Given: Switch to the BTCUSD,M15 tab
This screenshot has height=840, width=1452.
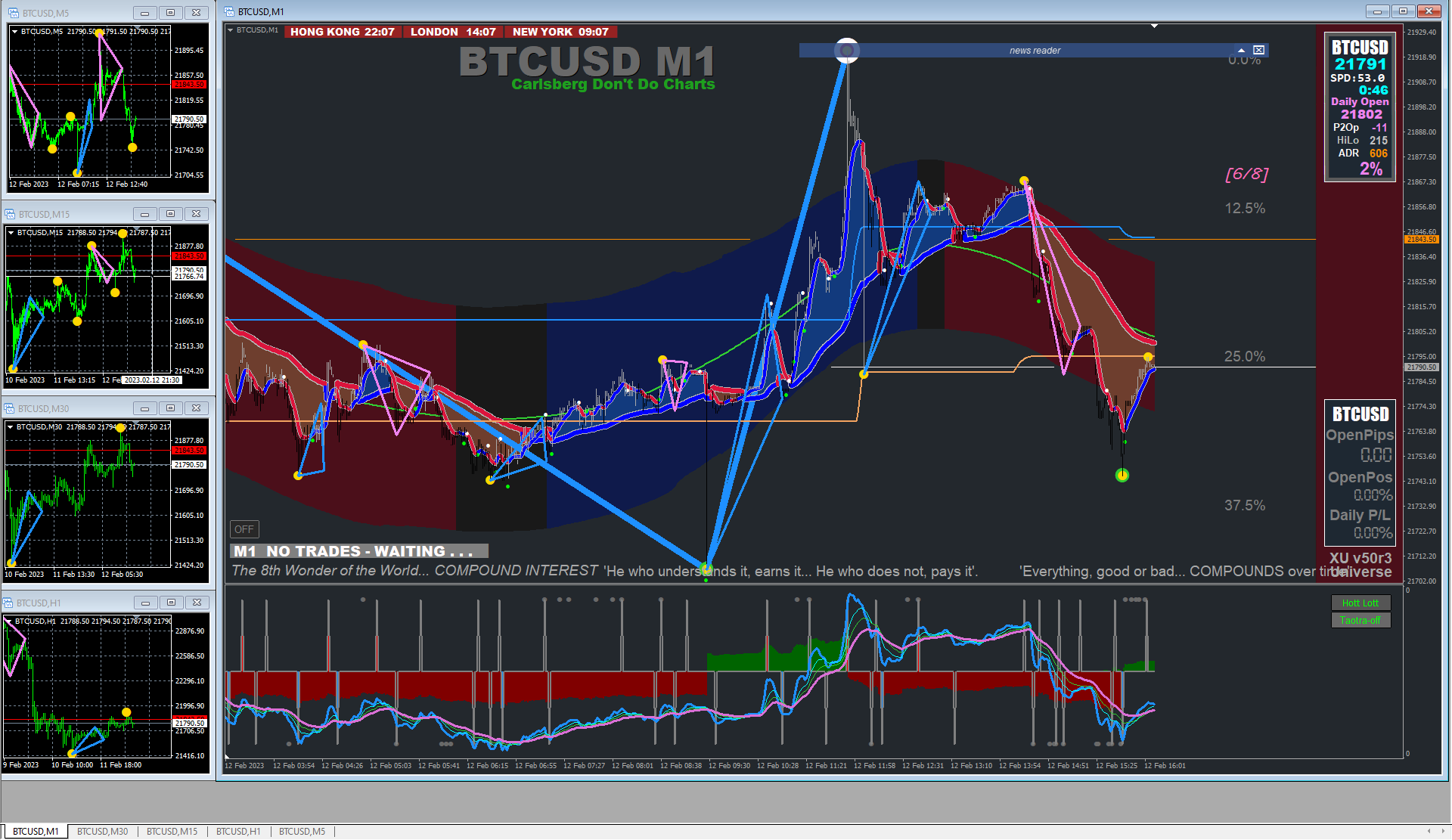Looking at the screenshot, I should [172, 832].
